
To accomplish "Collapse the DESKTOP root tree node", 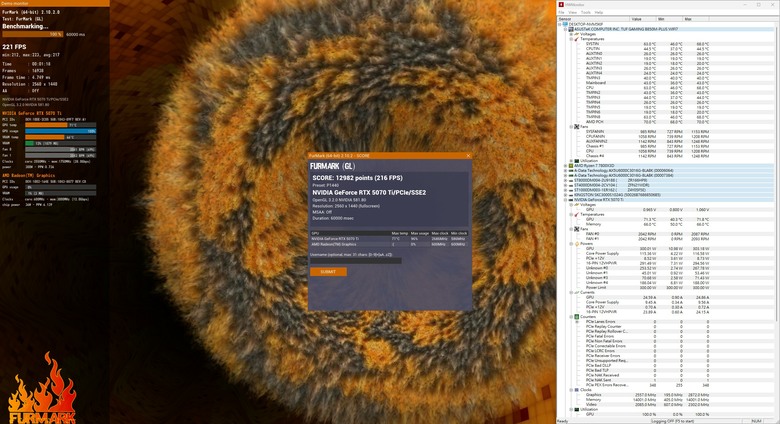I will [560, 24].
